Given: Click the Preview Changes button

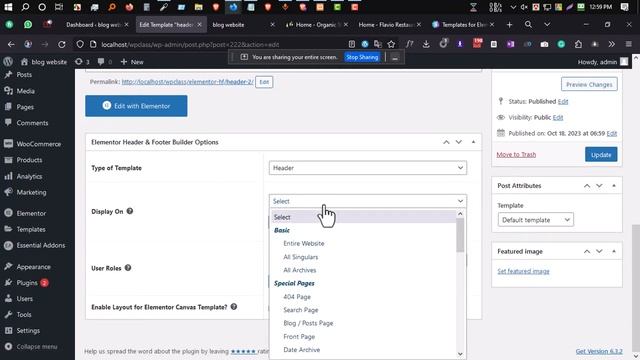Looking at the screenshot, I should 589,84.
